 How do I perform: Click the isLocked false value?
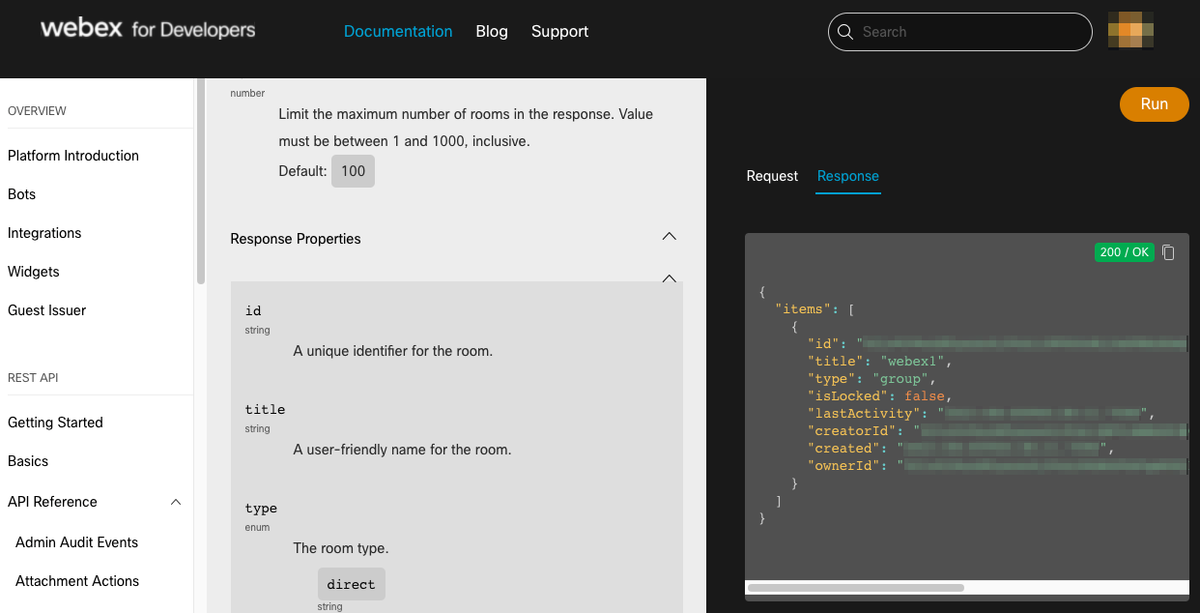point(925,396)
